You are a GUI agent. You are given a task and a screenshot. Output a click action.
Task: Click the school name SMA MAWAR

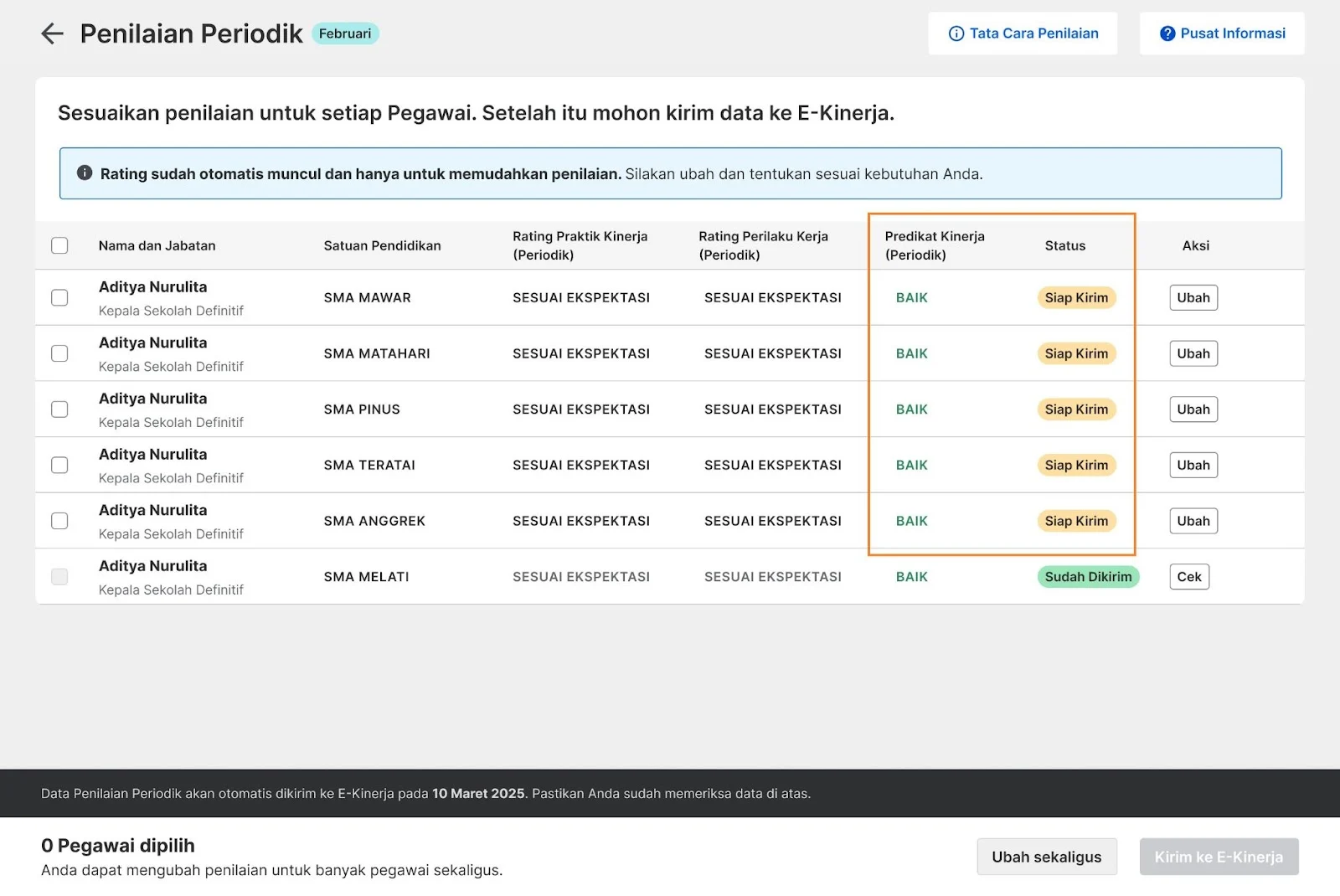[x=368, y=297]
